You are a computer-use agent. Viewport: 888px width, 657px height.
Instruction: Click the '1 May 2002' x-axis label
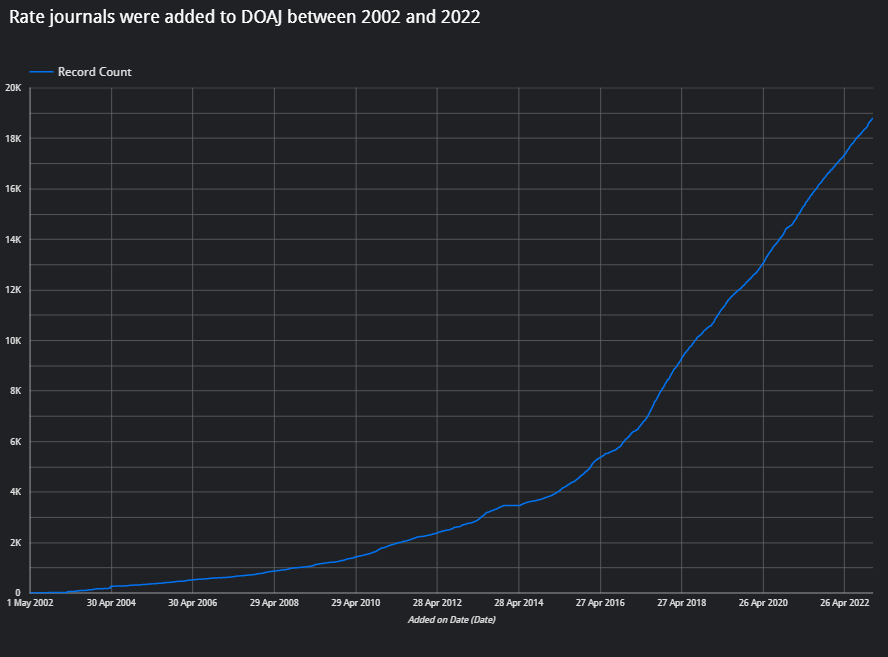[31, 603]
